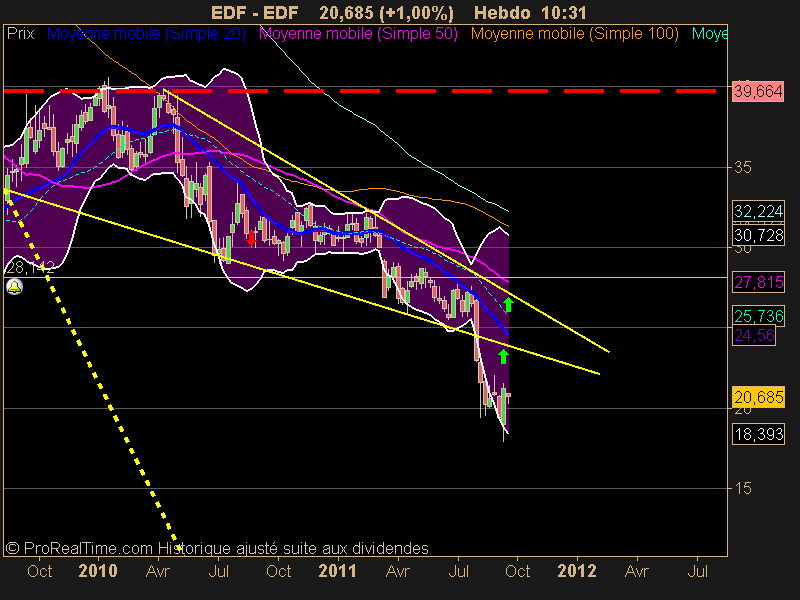Select the higher green up arrow marker
Viewport: 800px width, 600px height.
click(508, 305)
